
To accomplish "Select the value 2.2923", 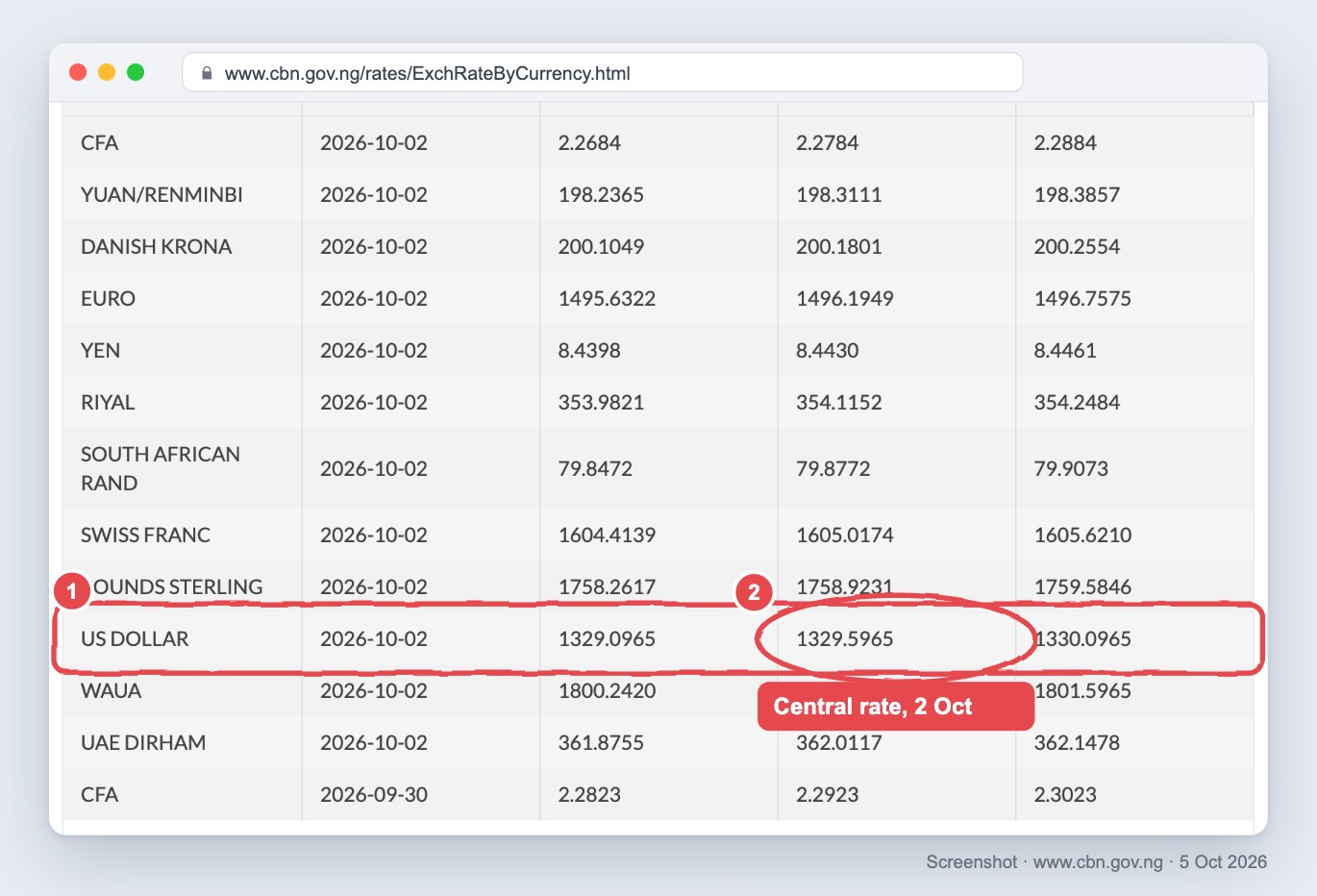I will click(x=828, y=795).
